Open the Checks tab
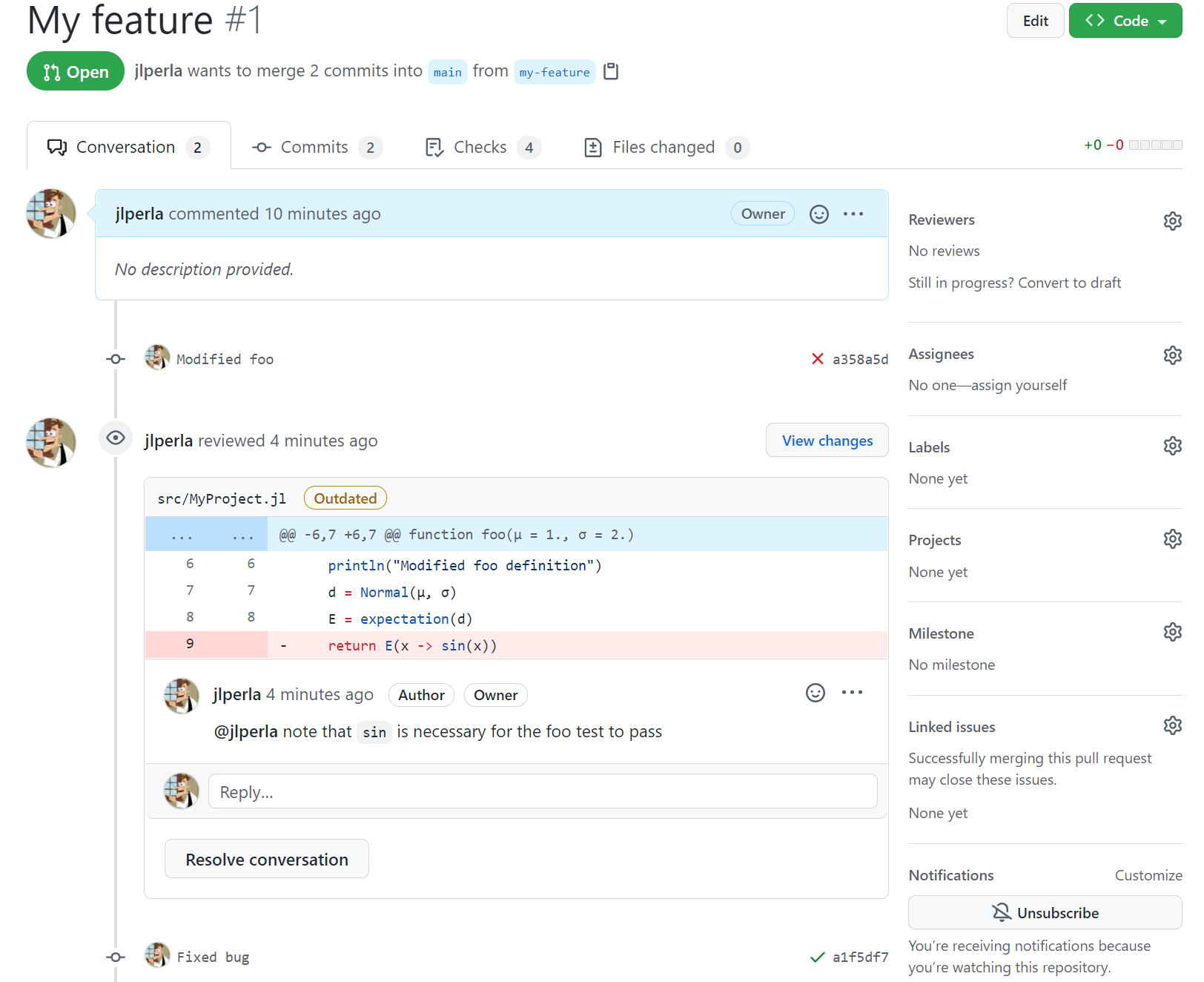This screenshot has width=1204, height=982. (x=482, y=148)
